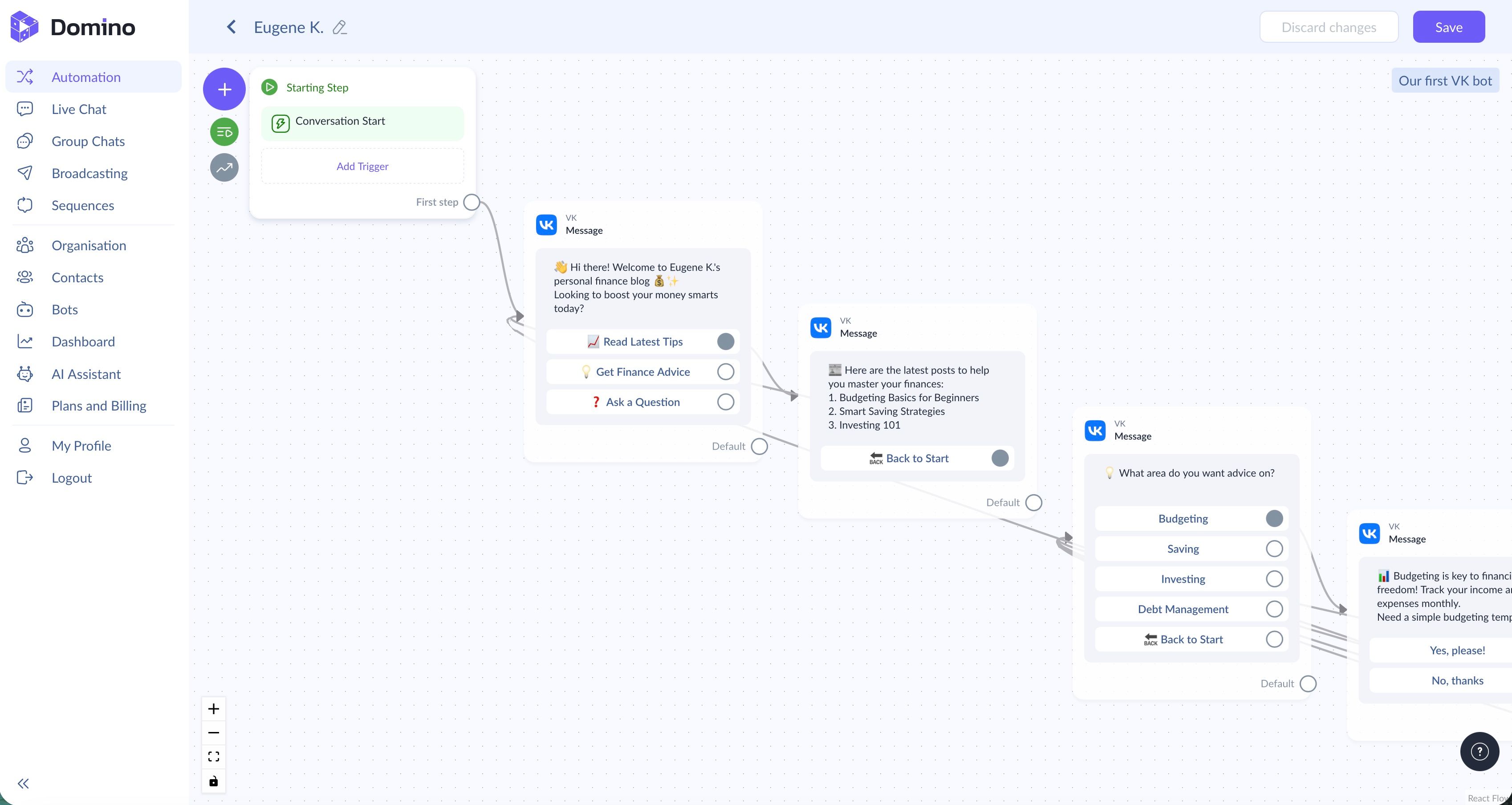Fit view with the fullscreen icon
Image resolution: width=1512 pixels, height=805 pixels.
coord(214,757)
